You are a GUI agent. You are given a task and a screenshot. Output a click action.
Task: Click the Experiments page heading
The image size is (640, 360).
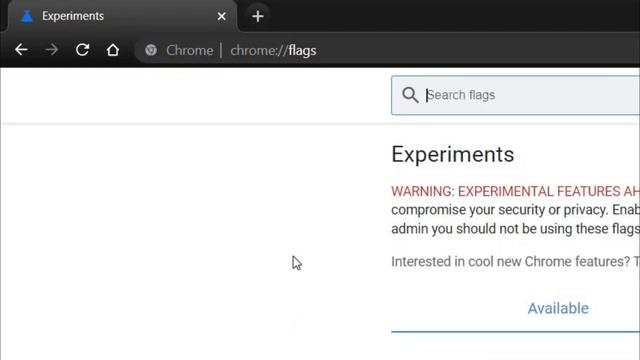452,155
